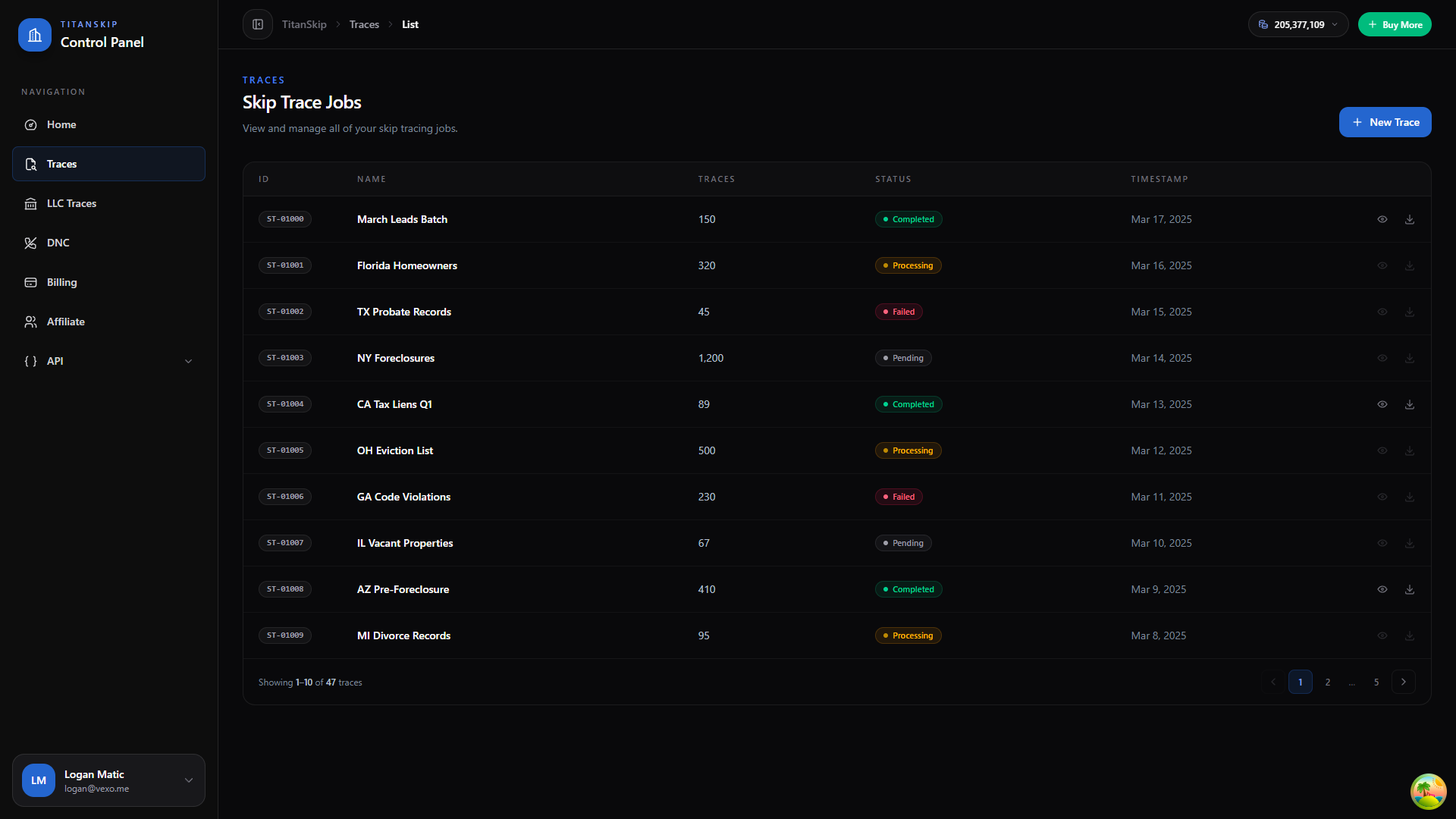Download the GA Code Violations results
Screen dimensions: 1456x819
(1410, 497)
